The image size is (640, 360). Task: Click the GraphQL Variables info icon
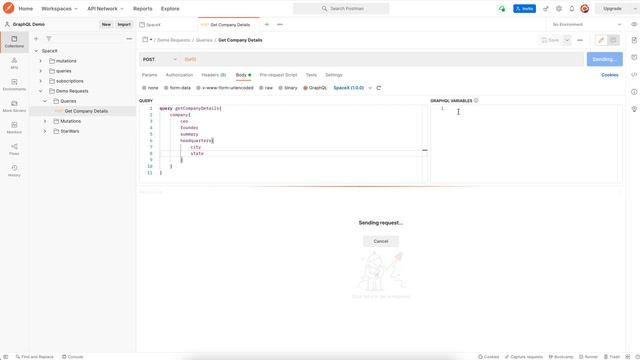pos(476,100)
